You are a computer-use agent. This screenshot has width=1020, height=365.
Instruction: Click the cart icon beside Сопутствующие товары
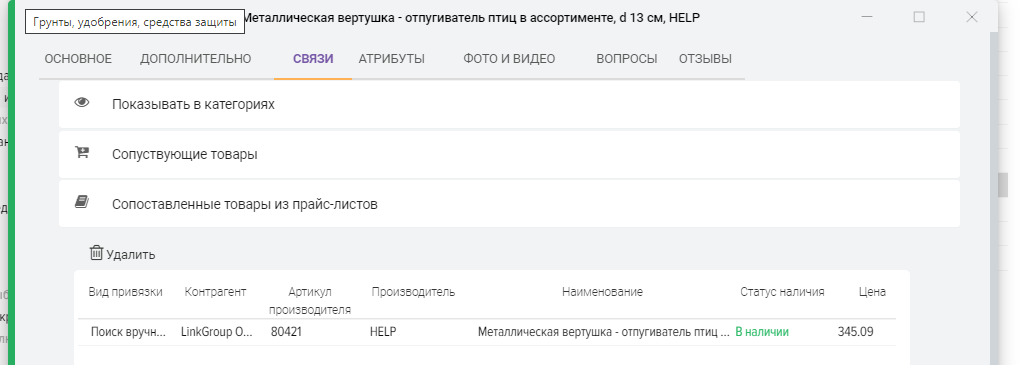[81, 153]
